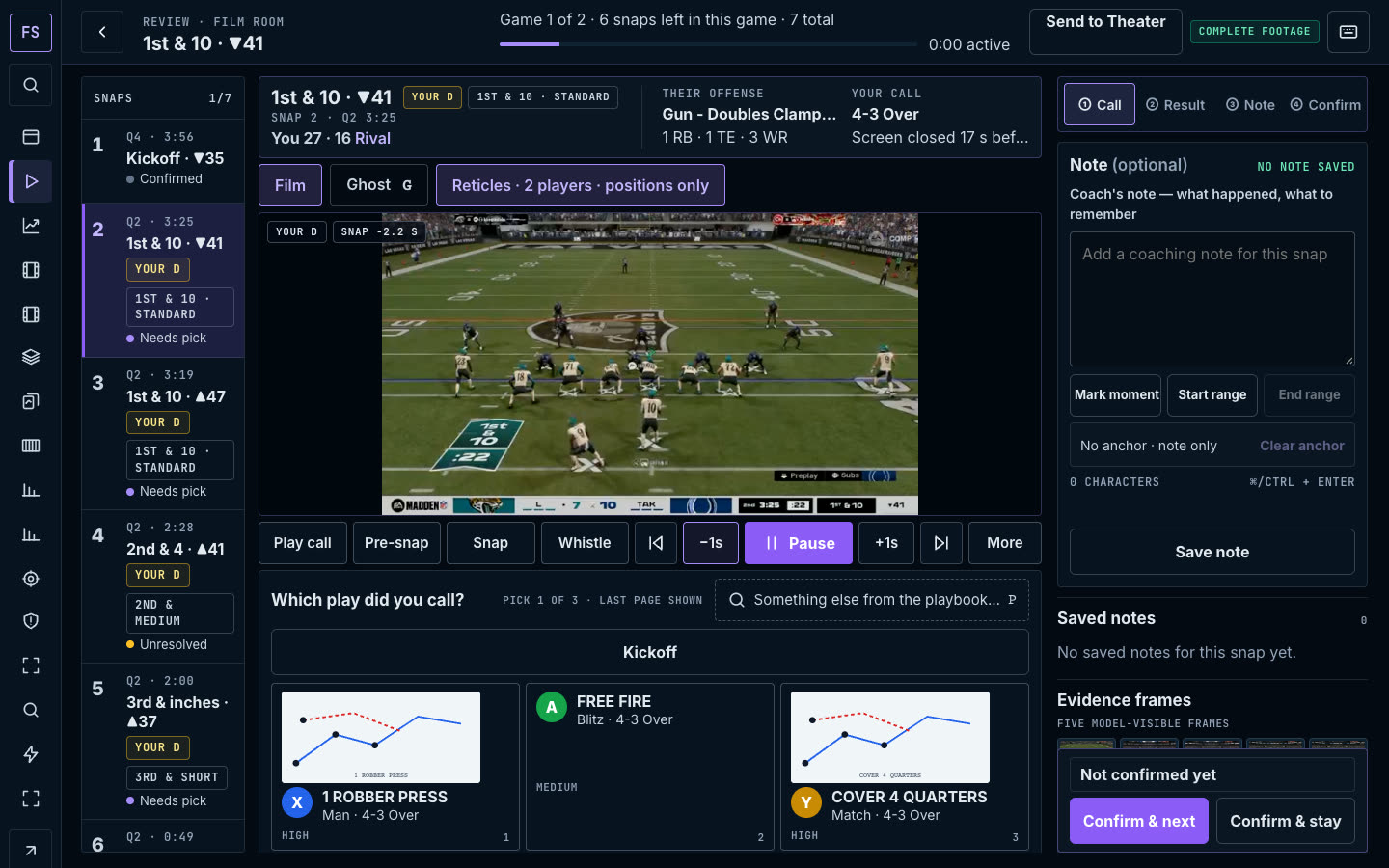The width and height of the screenshot is (1389, 868).
Task: Click End range button
Action: click(x=1309, y=395)
